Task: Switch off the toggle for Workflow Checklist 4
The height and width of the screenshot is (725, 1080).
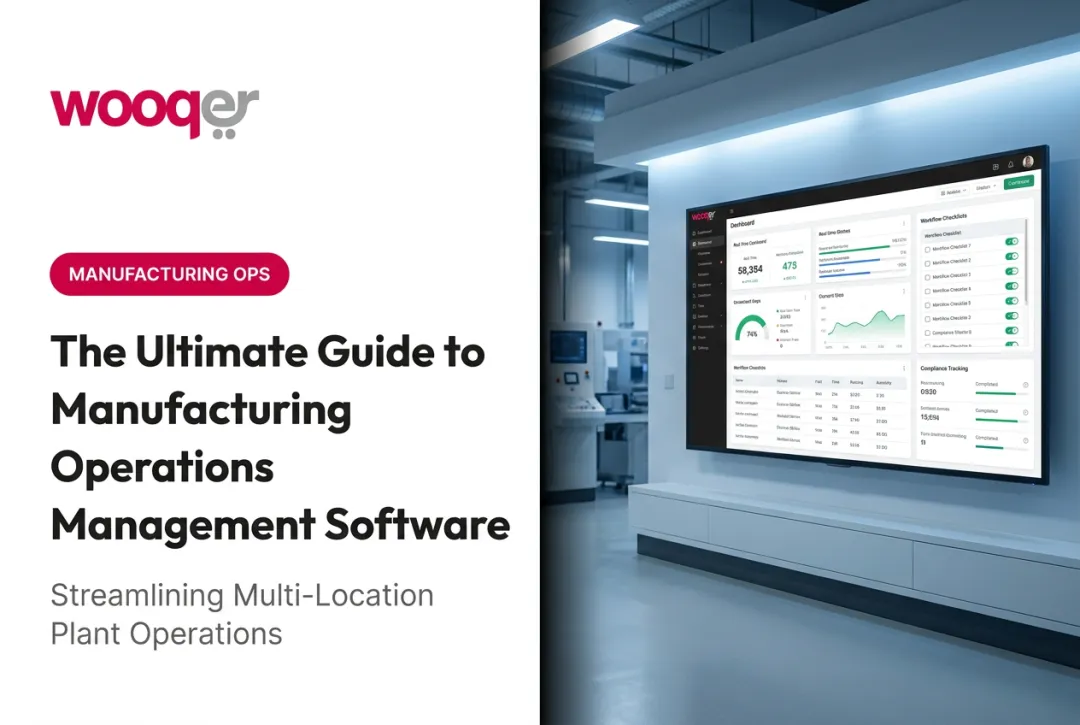Action: (x=1012, y=286)
